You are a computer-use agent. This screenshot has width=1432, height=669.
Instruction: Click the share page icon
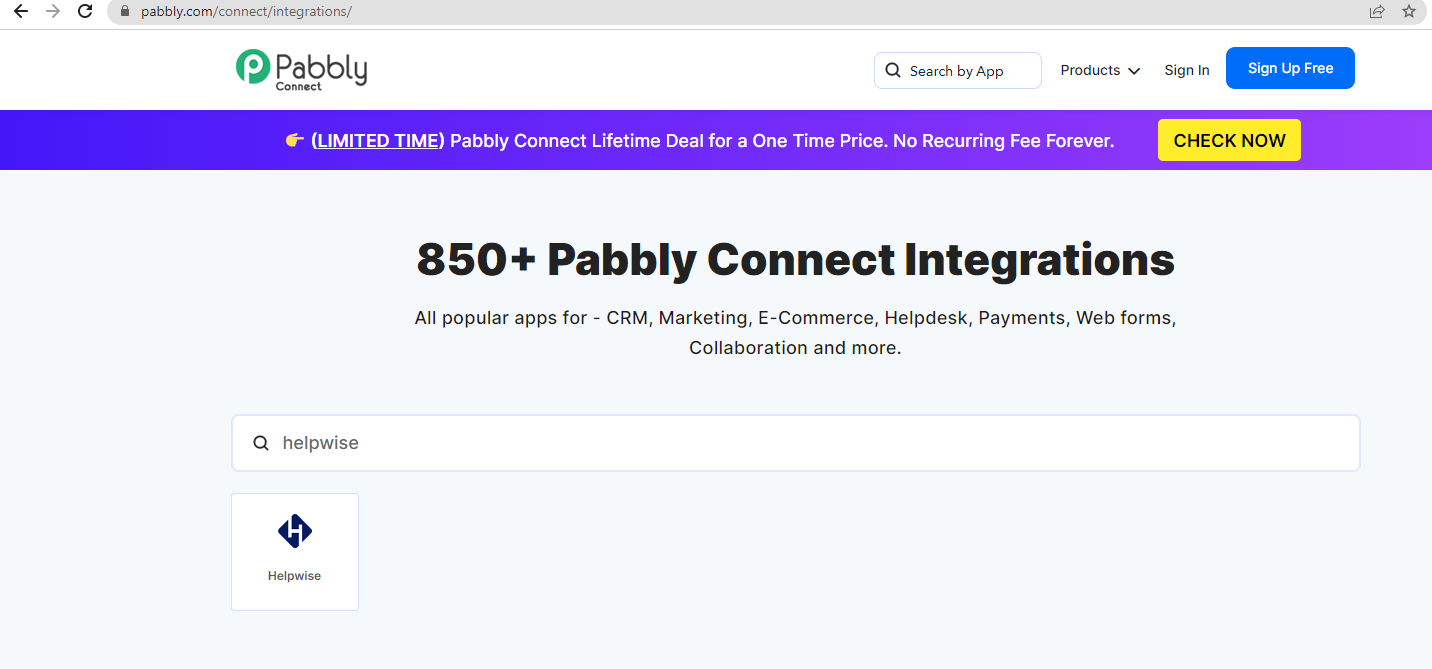coord(1377,12)
